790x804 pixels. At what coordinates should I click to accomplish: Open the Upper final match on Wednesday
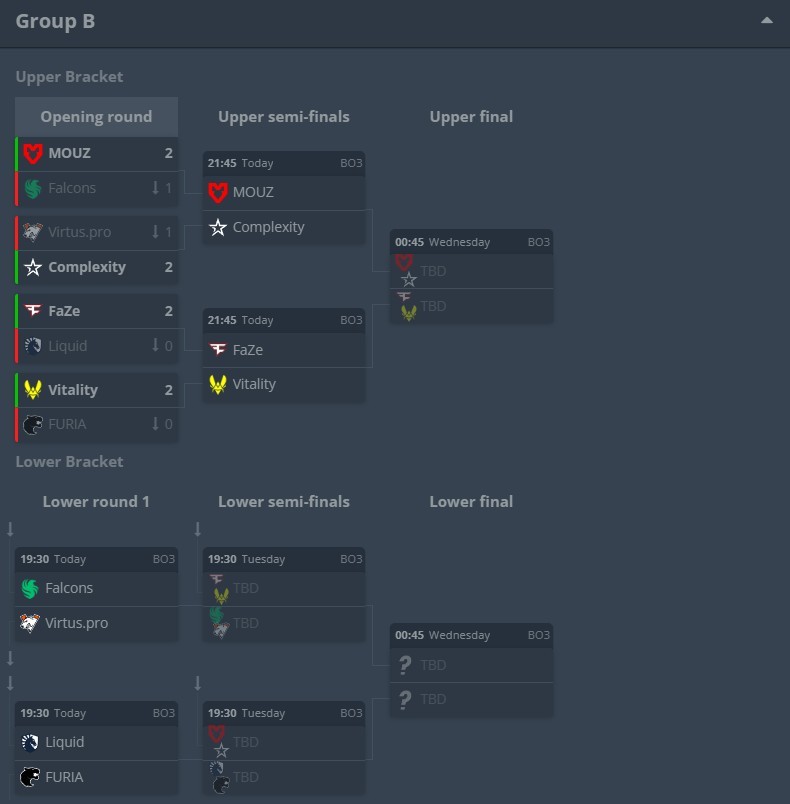click(x=471, y=242)
